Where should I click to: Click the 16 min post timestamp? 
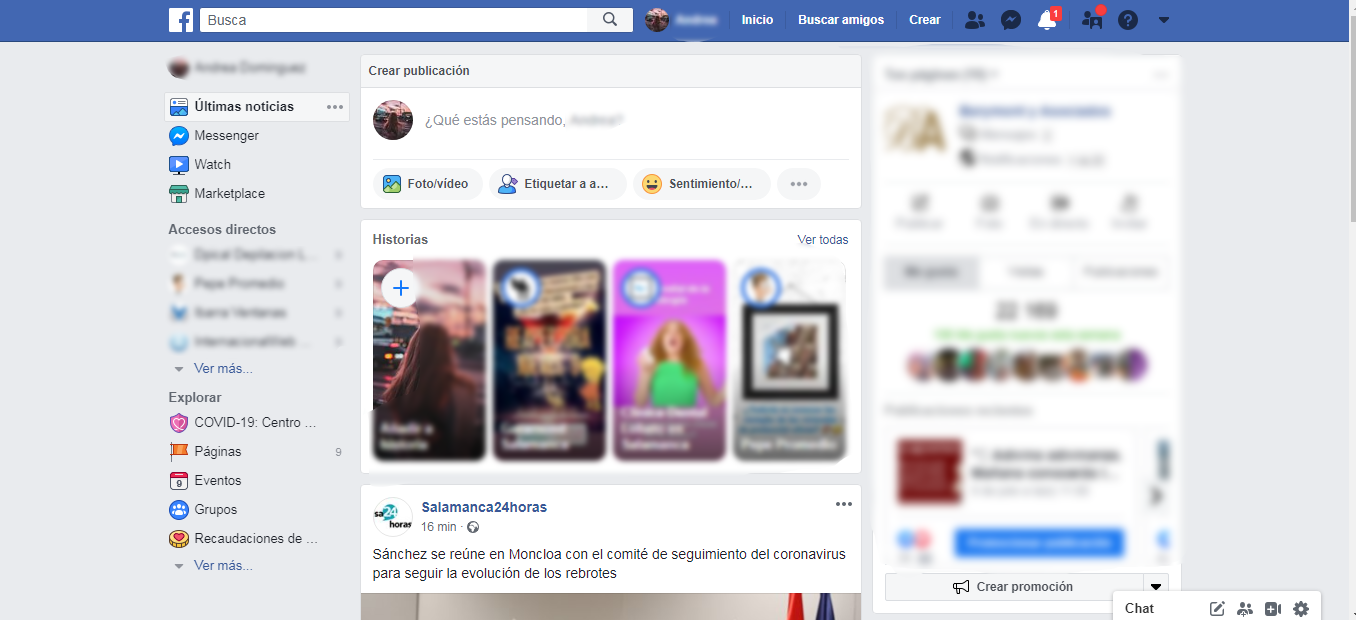pyautogui.click(x=439, y=527)
